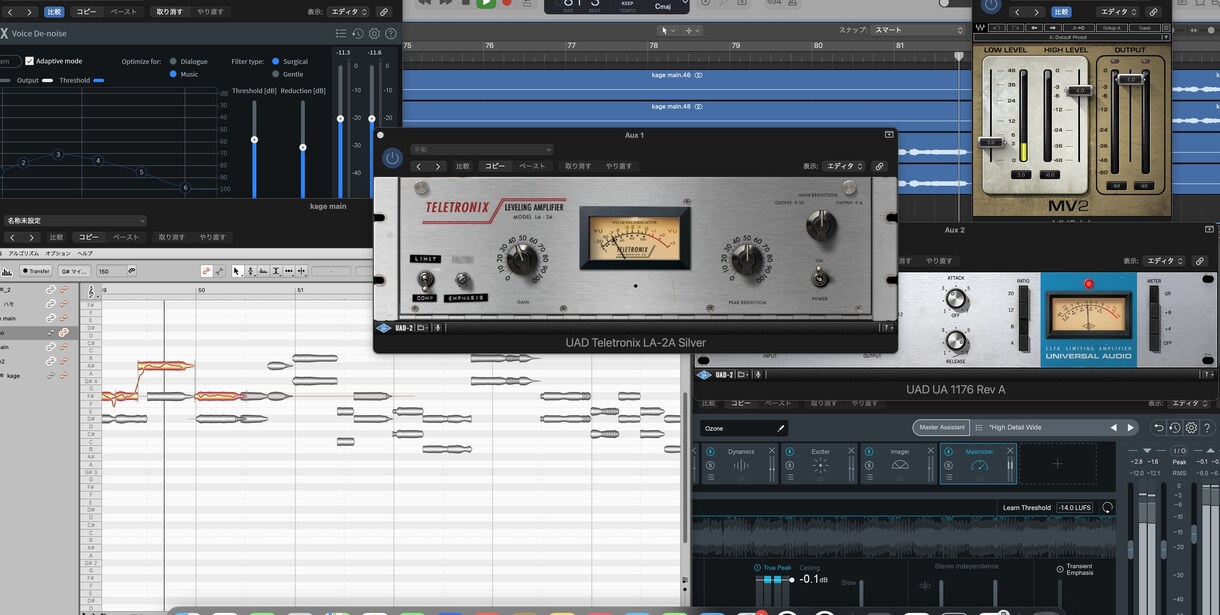The height and width of the screenshot is (615, 1220).
Task: Click Master Assistant in Ozone
Action: pyautogui.click(x=942, y=428)
